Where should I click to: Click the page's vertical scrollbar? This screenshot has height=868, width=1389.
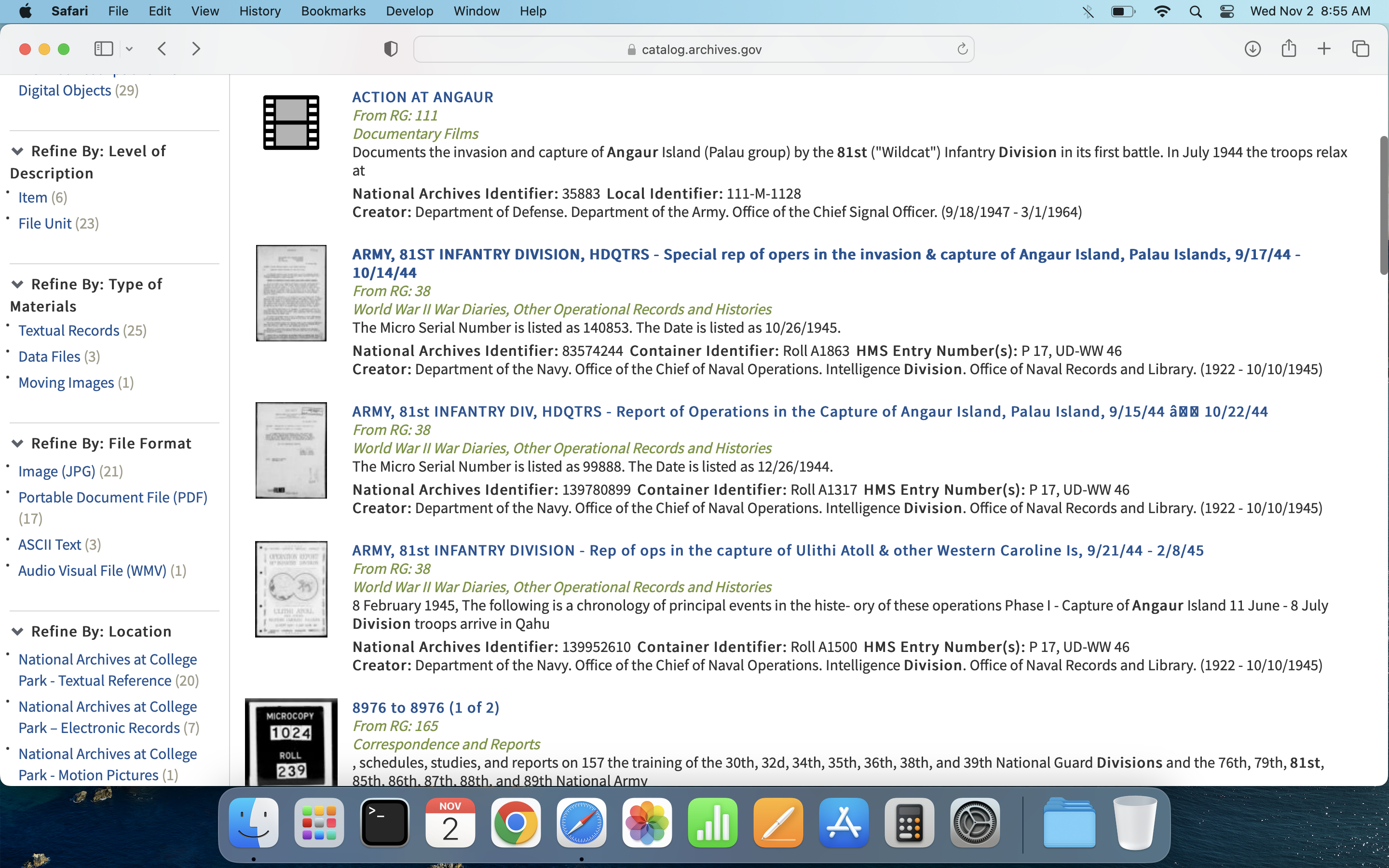tap(1383, 205)
